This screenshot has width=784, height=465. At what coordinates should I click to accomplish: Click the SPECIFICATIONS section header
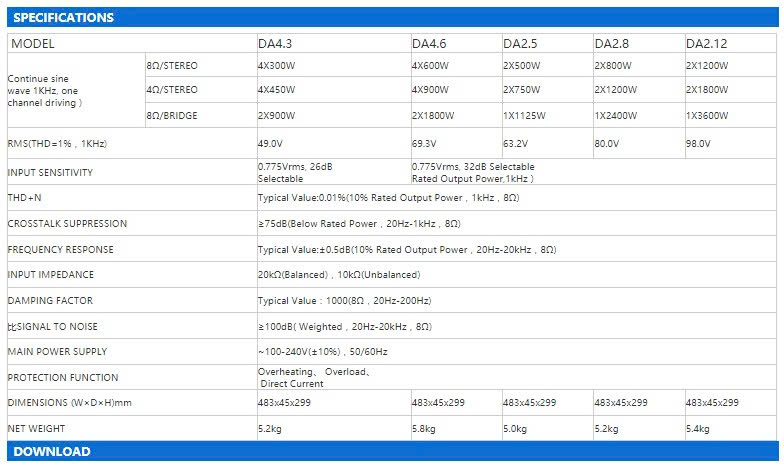coord(63,18)
